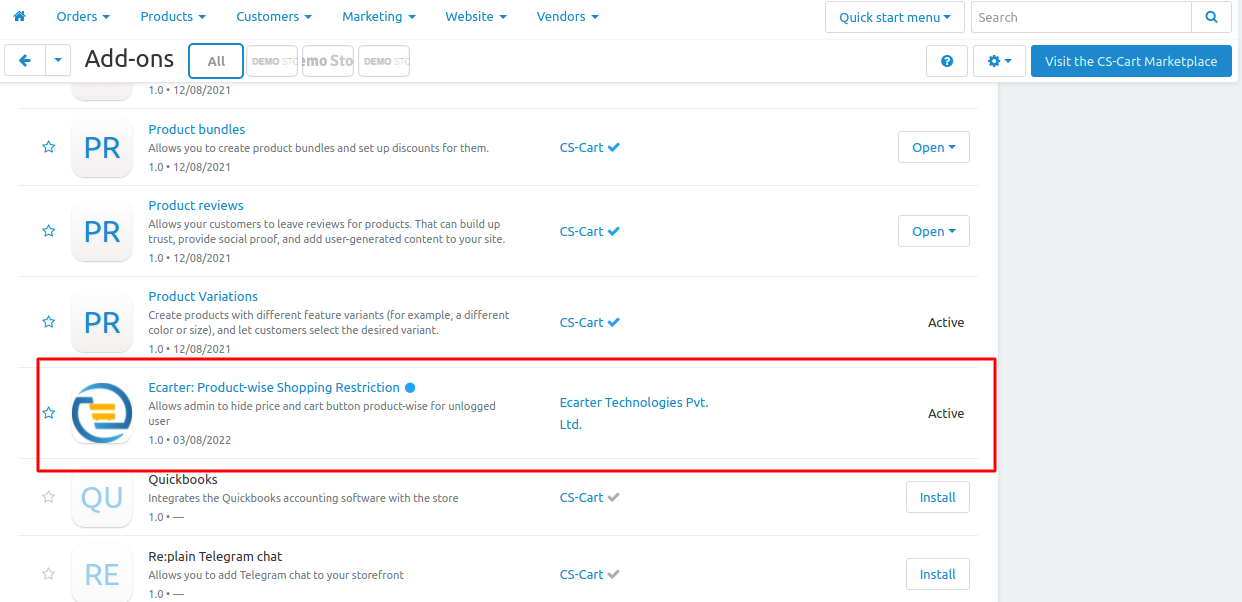Click verified checkmark in Product bundles row
Viewport: 1242px width, 602px height.
614,147
